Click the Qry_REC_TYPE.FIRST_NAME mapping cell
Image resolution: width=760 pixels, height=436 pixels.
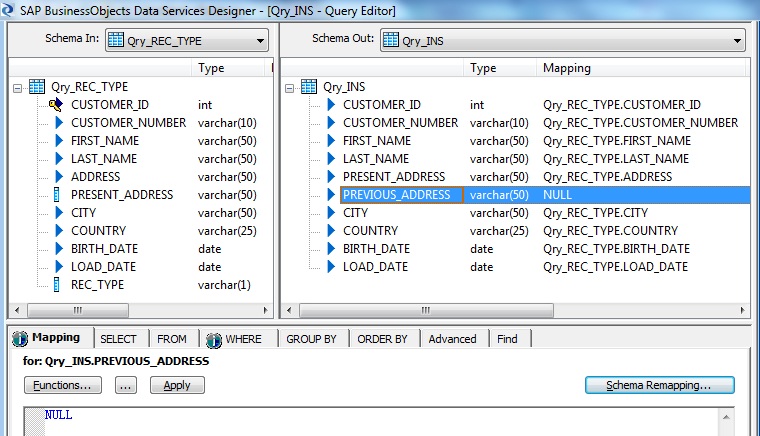click(x=617, y=140)
